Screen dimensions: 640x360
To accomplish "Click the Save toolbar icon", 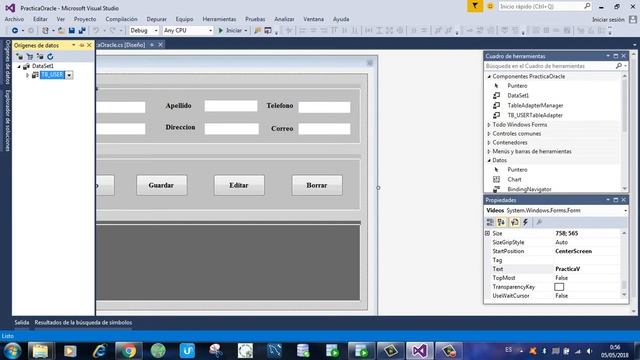I will coord(72,31).
